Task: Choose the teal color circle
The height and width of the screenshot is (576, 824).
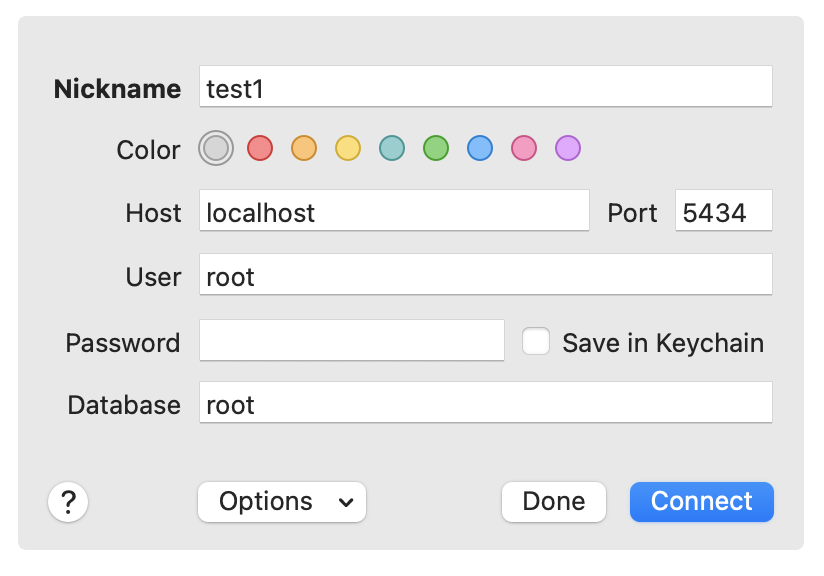Action: [x=392, y=148]
